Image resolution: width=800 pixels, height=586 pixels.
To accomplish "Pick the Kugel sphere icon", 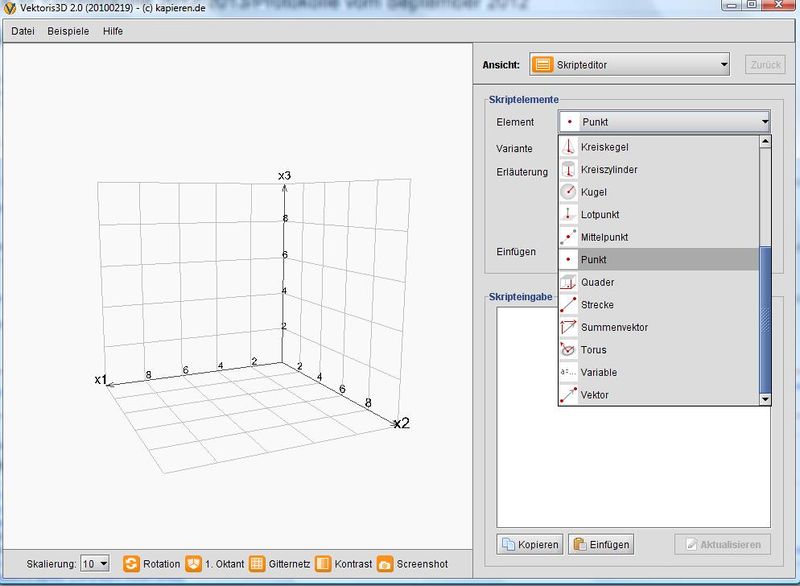I will (x=568, y=192).
